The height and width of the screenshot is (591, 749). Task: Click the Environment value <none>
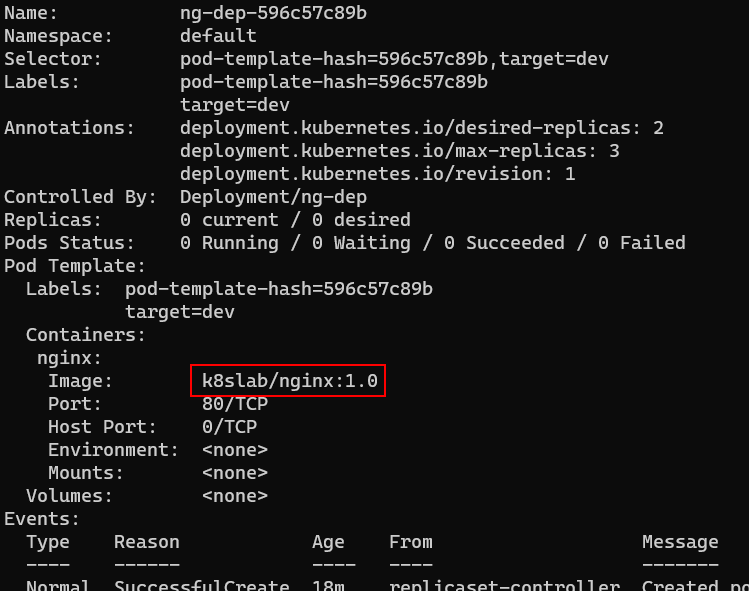tap(234, 450)
